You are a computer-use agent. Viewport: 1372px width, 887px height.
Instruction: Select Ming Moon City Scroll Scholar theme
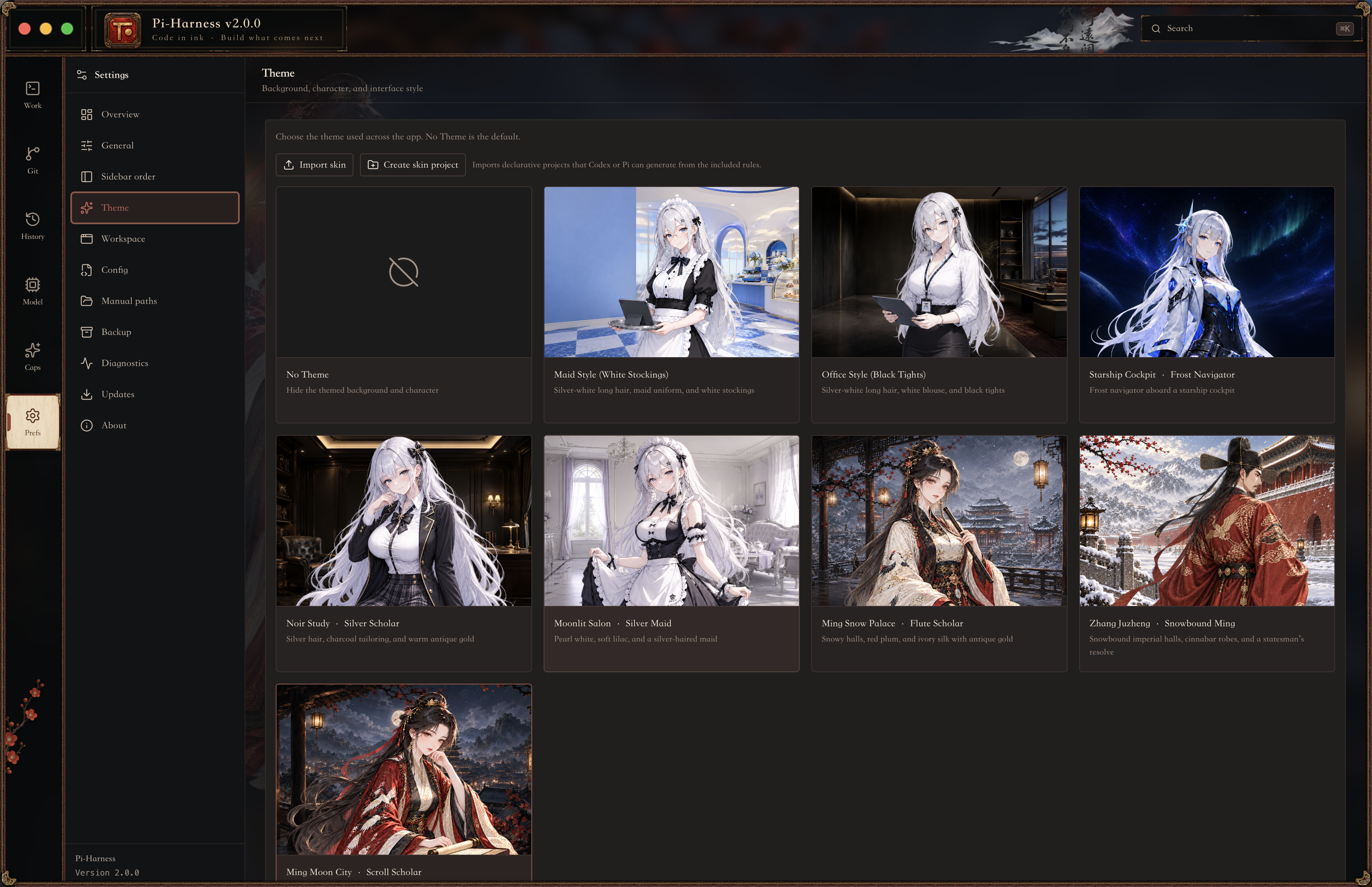404,782
